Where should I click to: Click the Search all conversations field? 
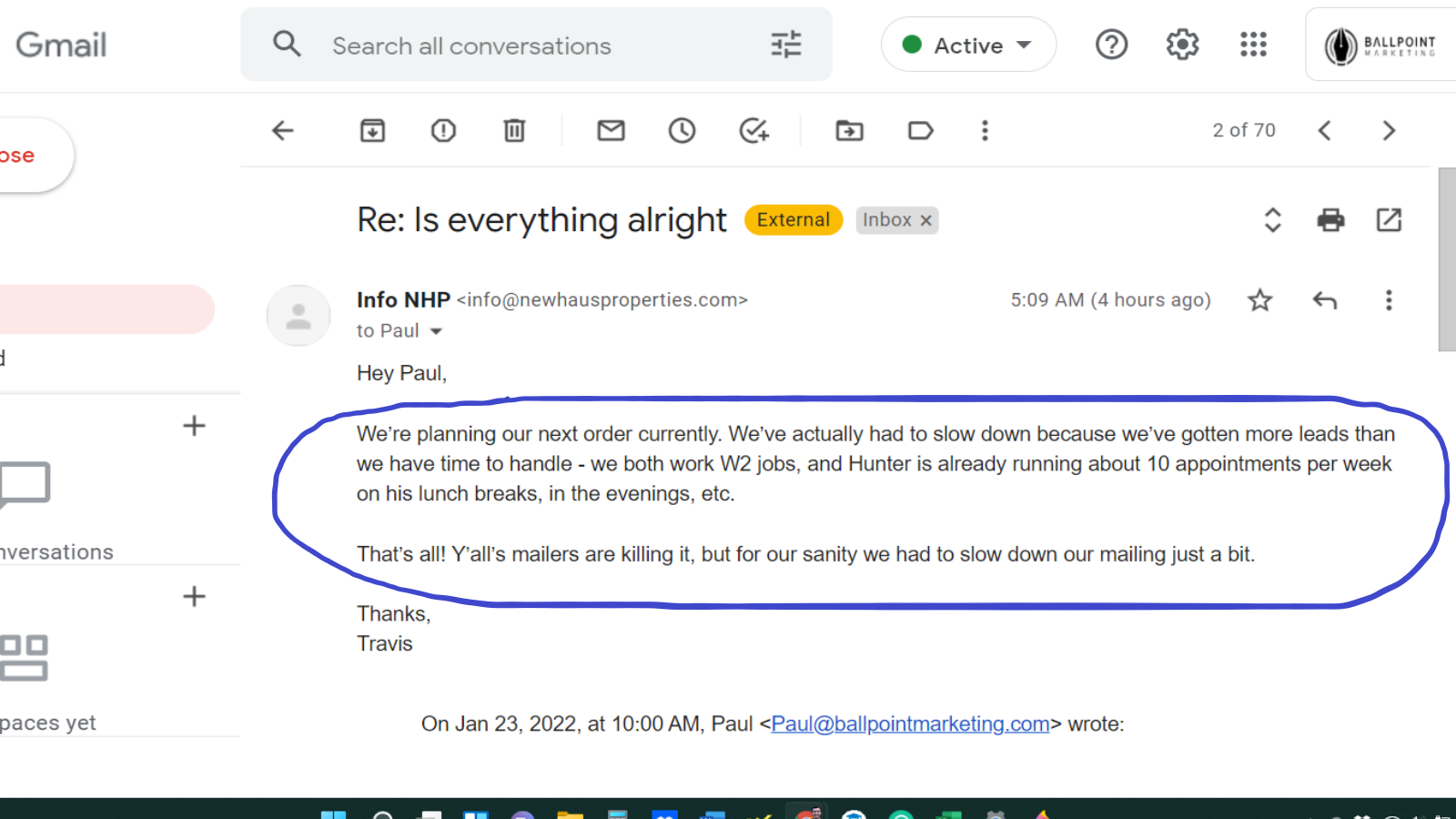click(x=537, y=45)
